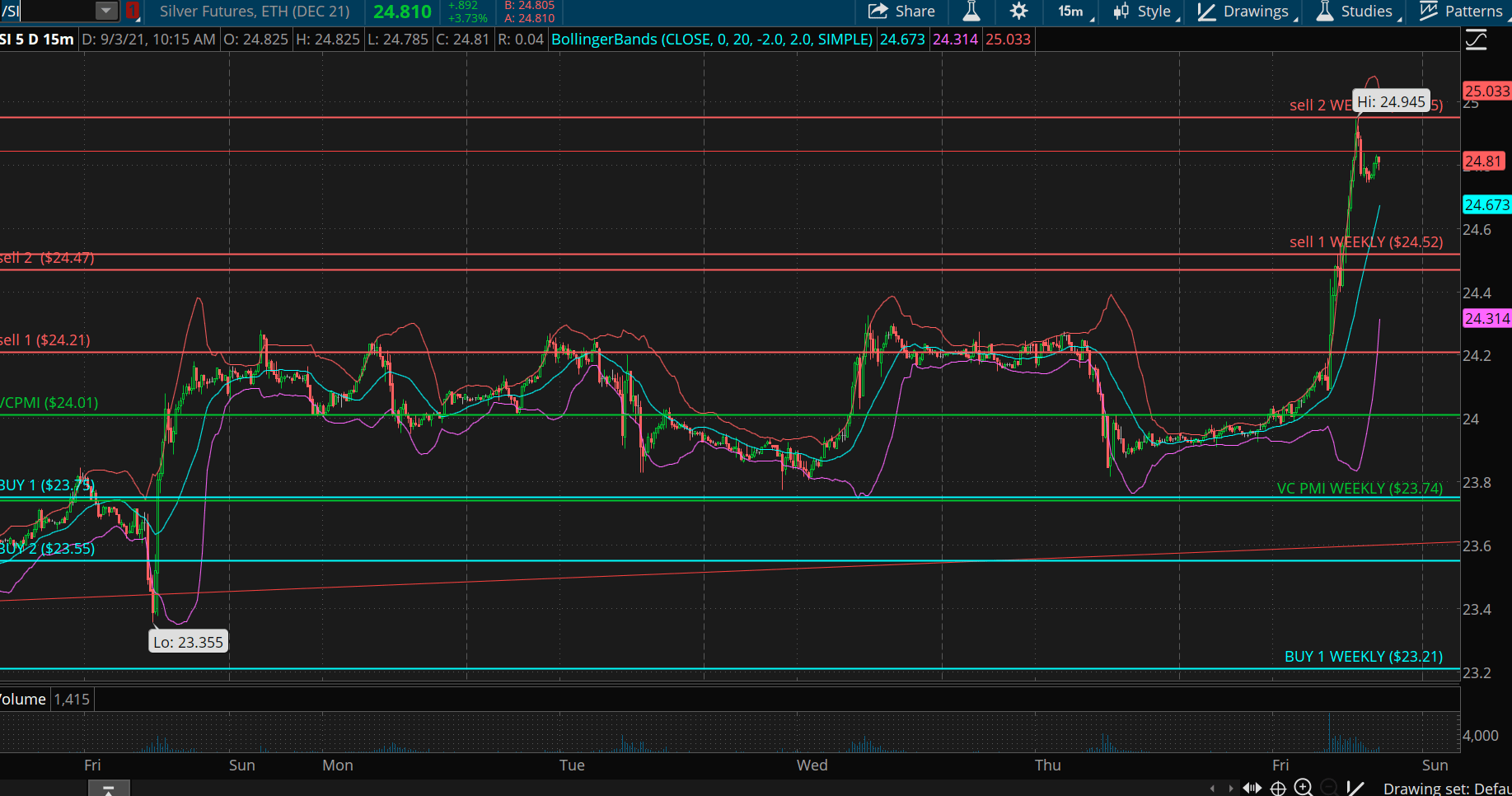The height and width of the screenshot is (796, 1512).
Task: Click the /SI symbol entry field
Action: pyautogui.click(x=47, y=11)
